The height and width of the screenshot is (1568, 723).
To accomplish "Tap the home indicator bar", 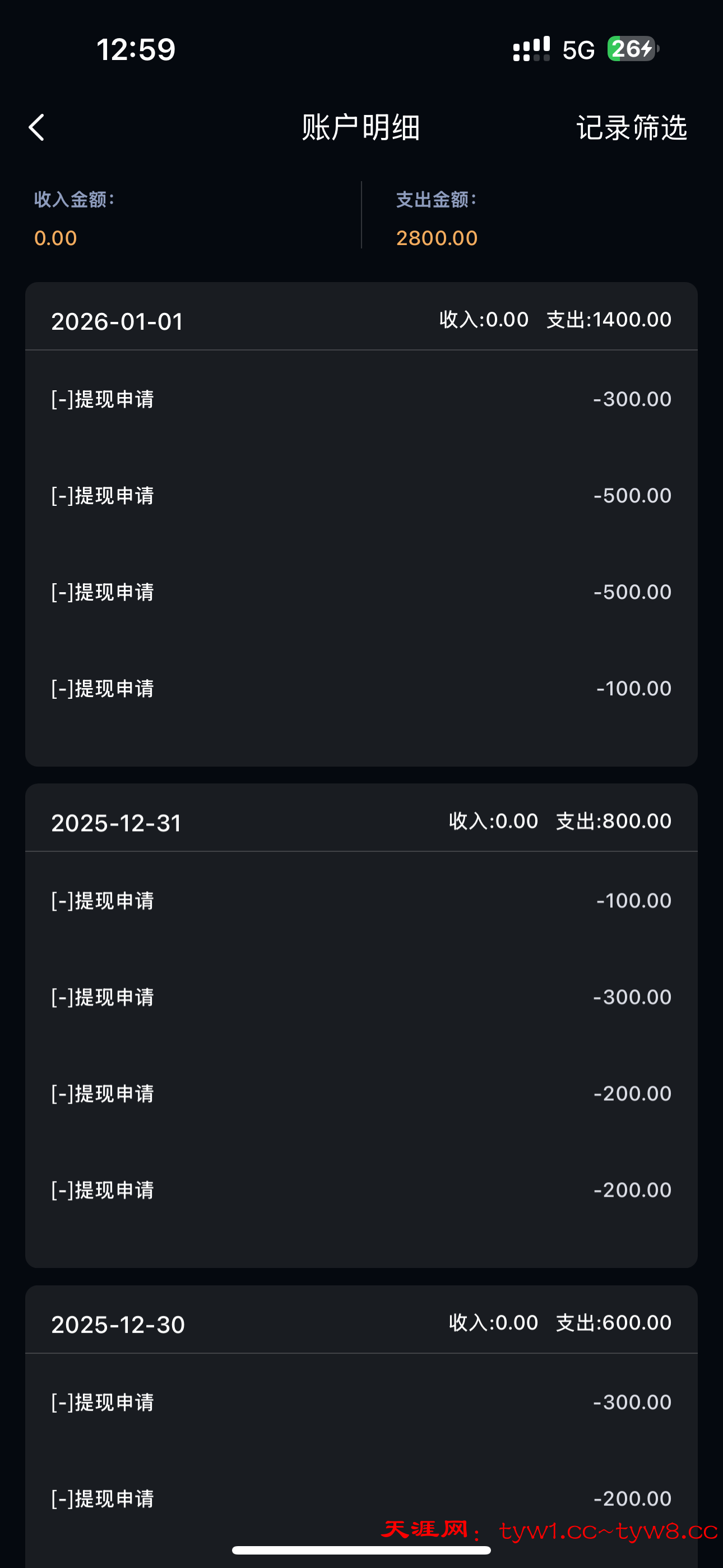I will click(361, 1549).
